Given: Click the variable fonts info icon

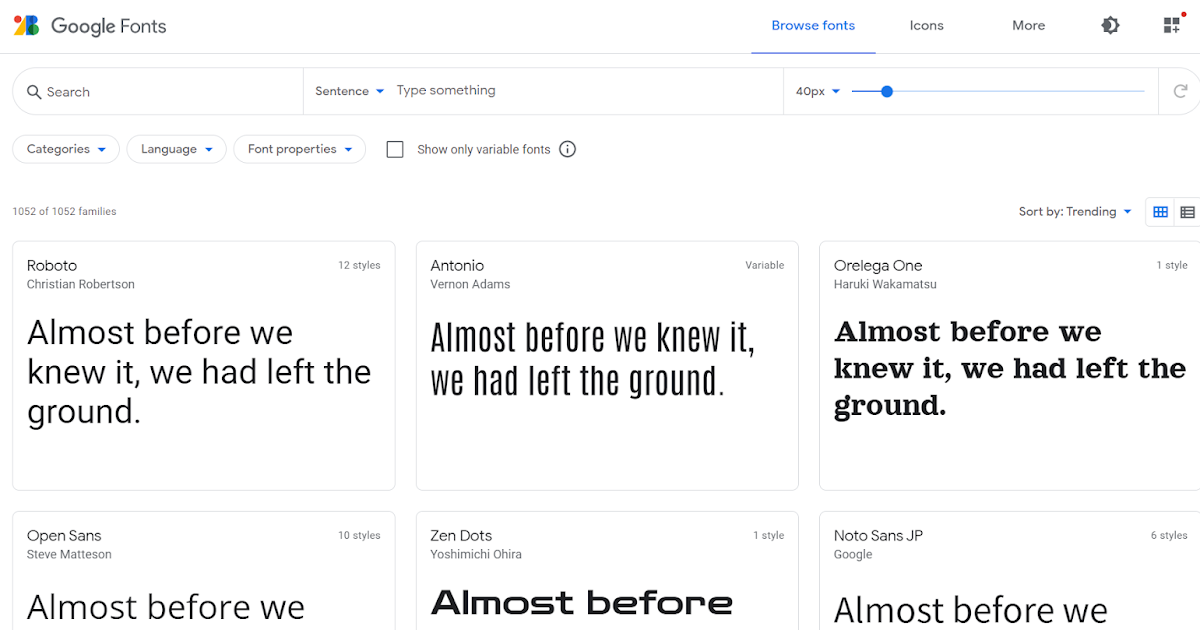Looking at the screenshot, I should (567, 148).
